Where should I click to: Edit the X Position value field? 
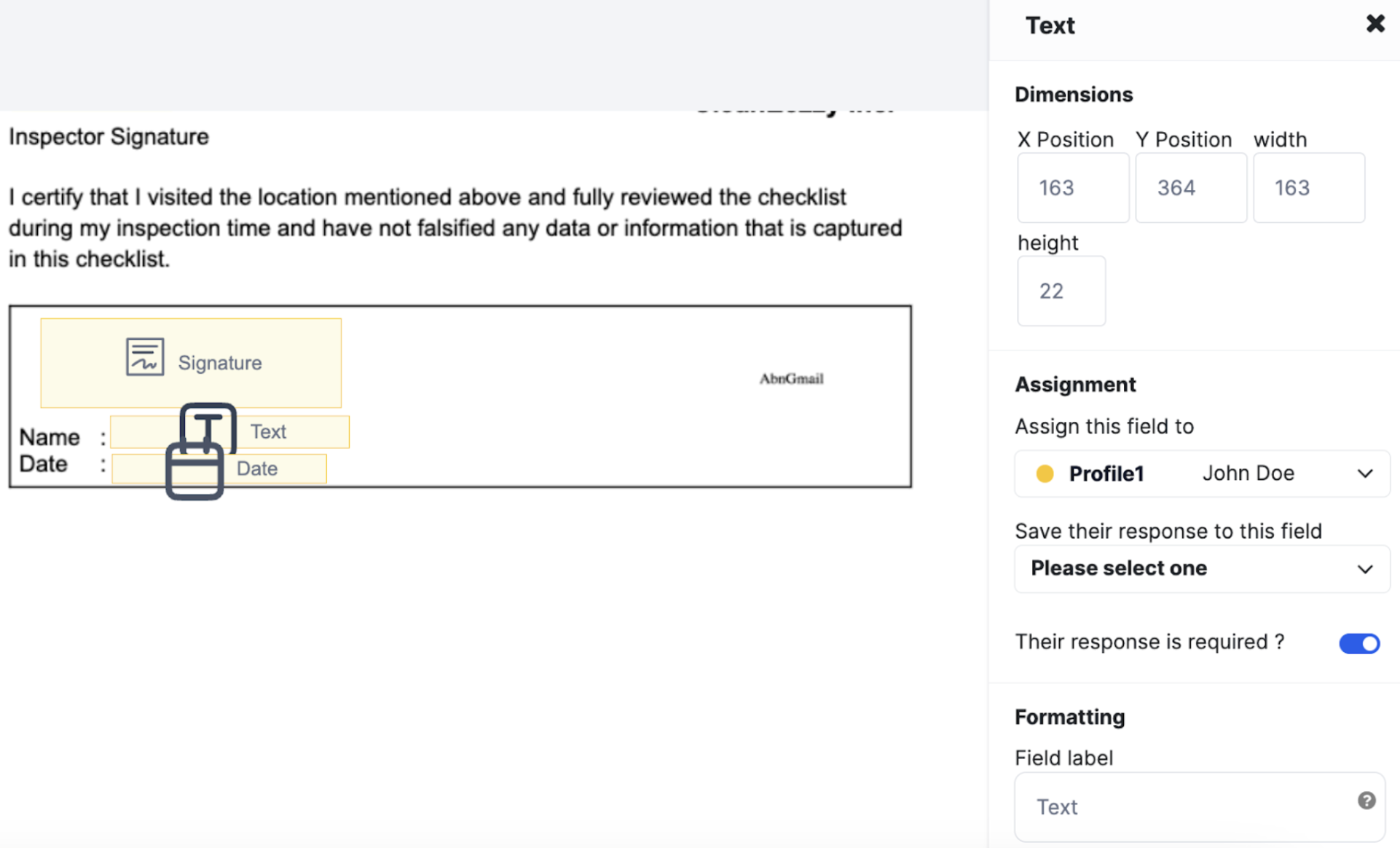click(x=1072, y=187)
